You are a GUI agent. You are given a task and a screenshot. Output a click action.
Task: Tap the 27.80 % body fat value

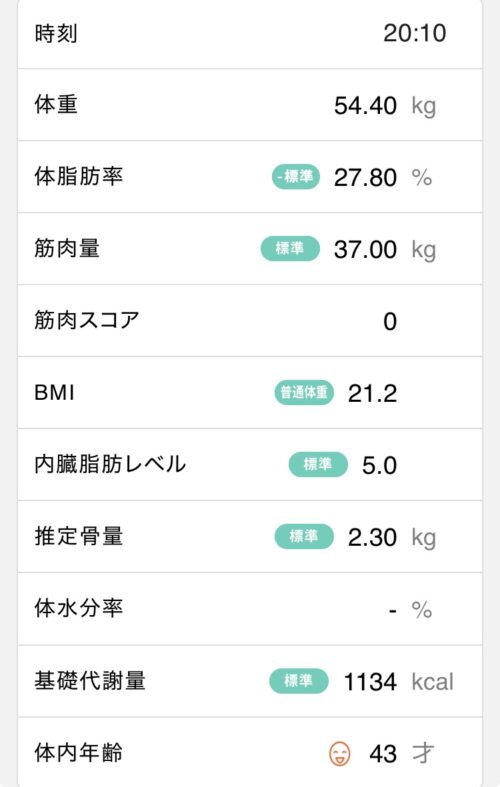[383, 178]
